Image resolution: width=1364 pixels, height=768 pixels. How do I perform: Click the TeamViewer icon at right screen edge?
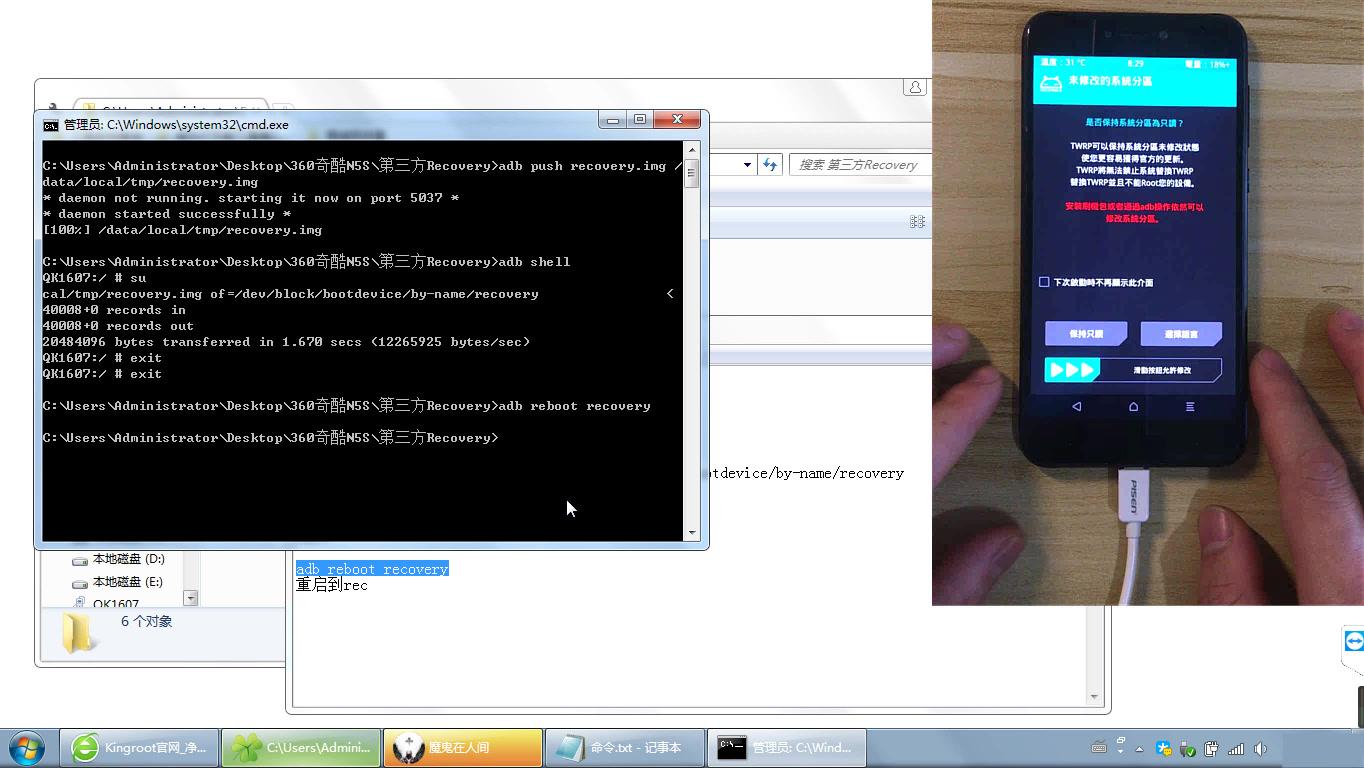click(1354, 641)
